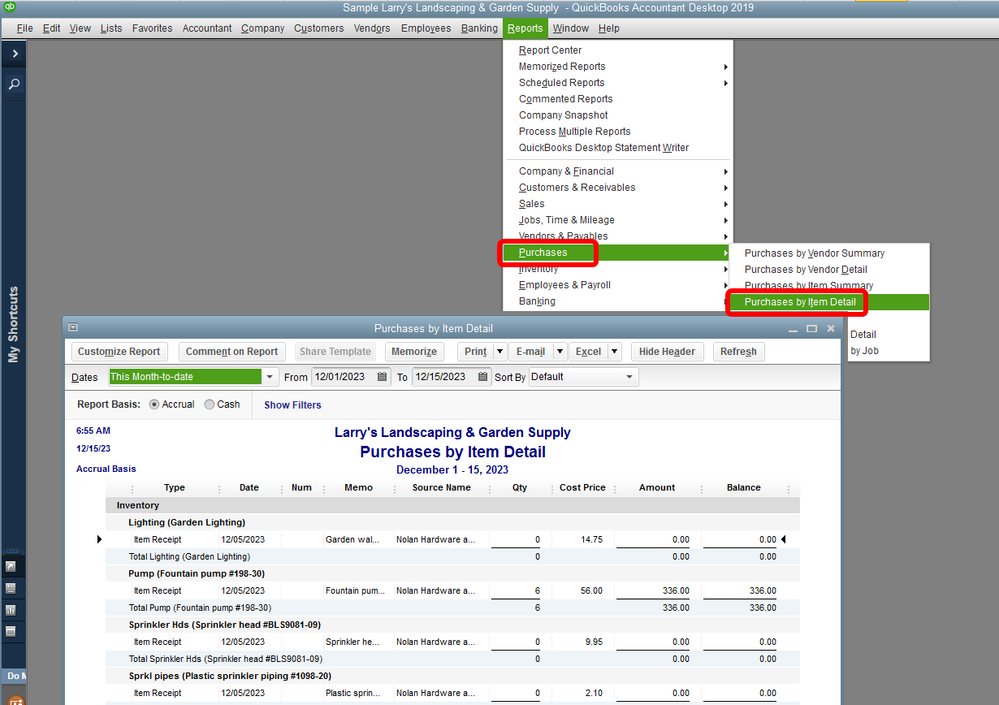Open Report Center from Reports menu
This screenshot has width=999, height=705.
click(550, 50)
